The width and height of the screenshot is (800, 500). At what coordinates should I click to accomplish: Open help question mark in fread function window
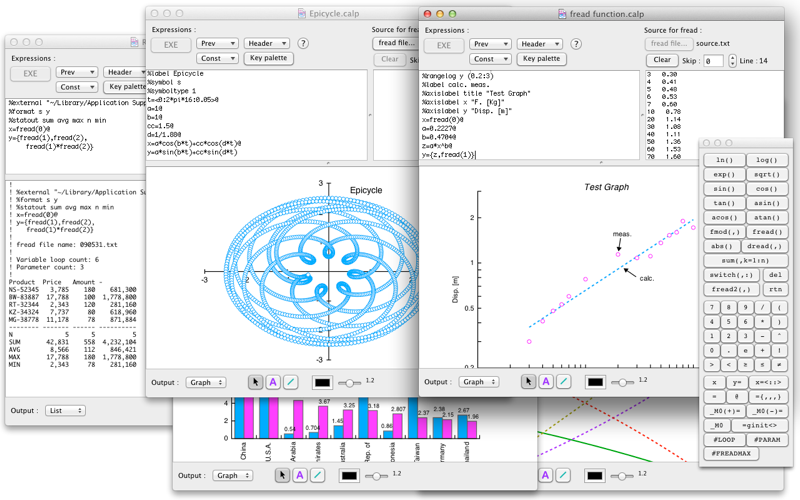[576, 44]
